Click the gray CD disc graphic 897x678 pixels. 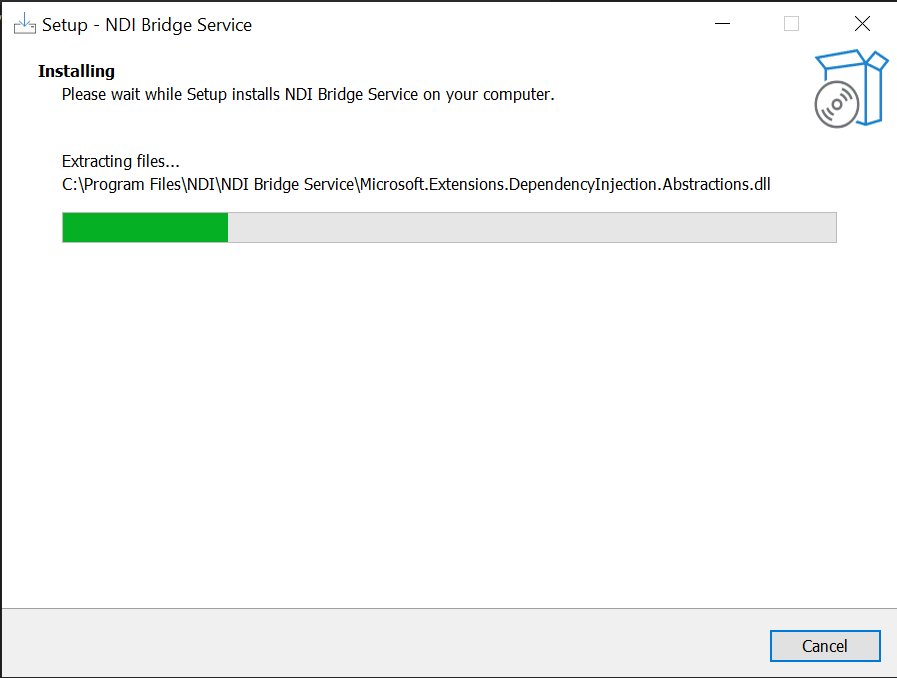click(836, 105)
